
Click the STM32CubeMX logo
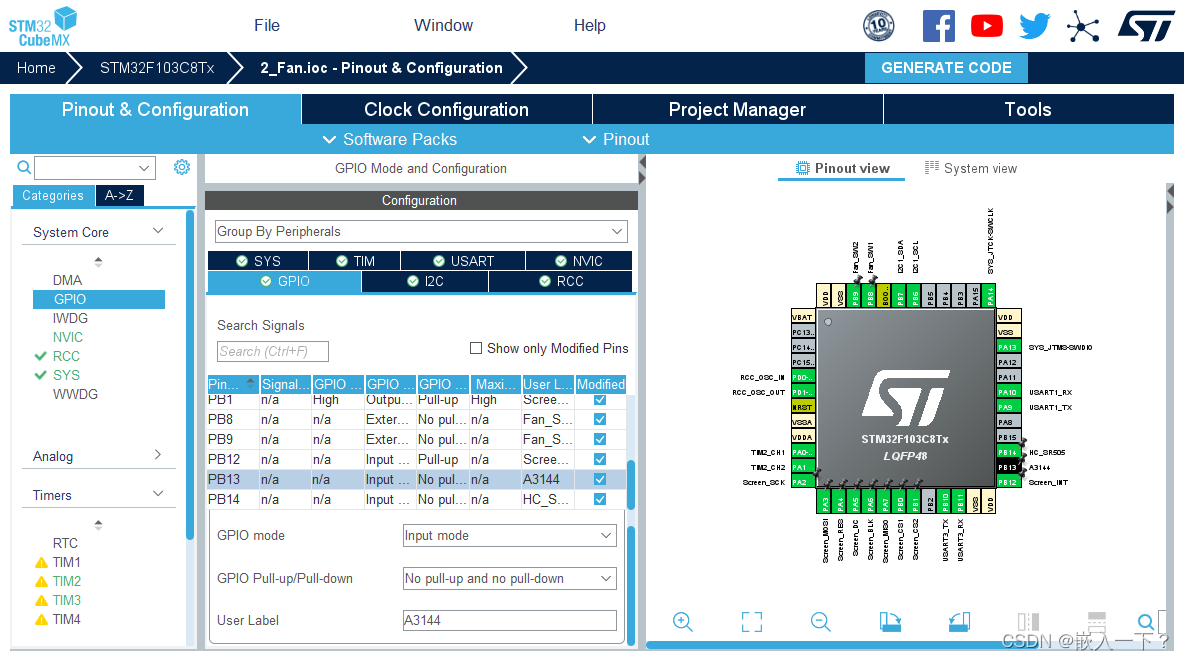(x=43, y=27)
